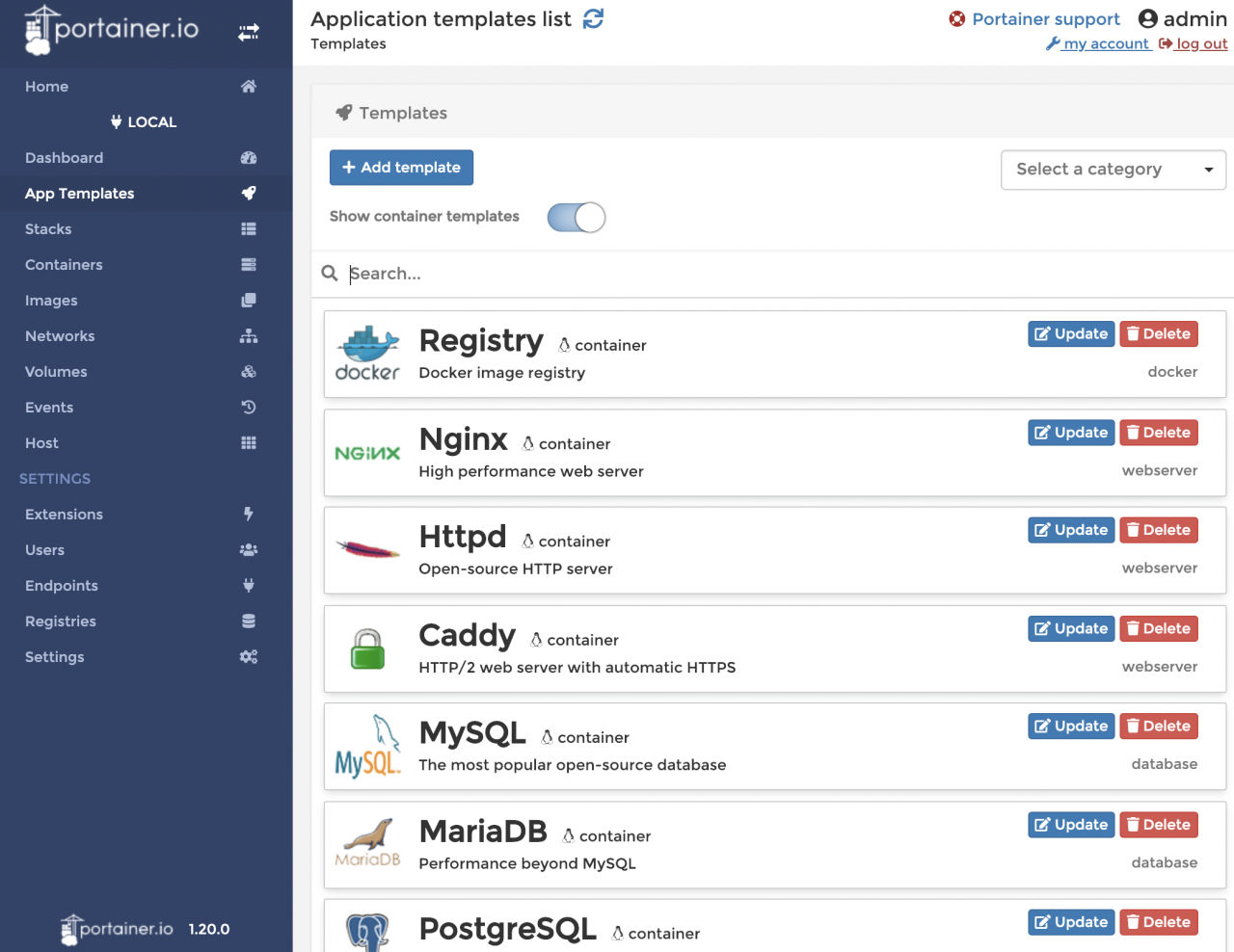Click the Containers server icon
1234x952 pixels.
(x=249, y=265)
